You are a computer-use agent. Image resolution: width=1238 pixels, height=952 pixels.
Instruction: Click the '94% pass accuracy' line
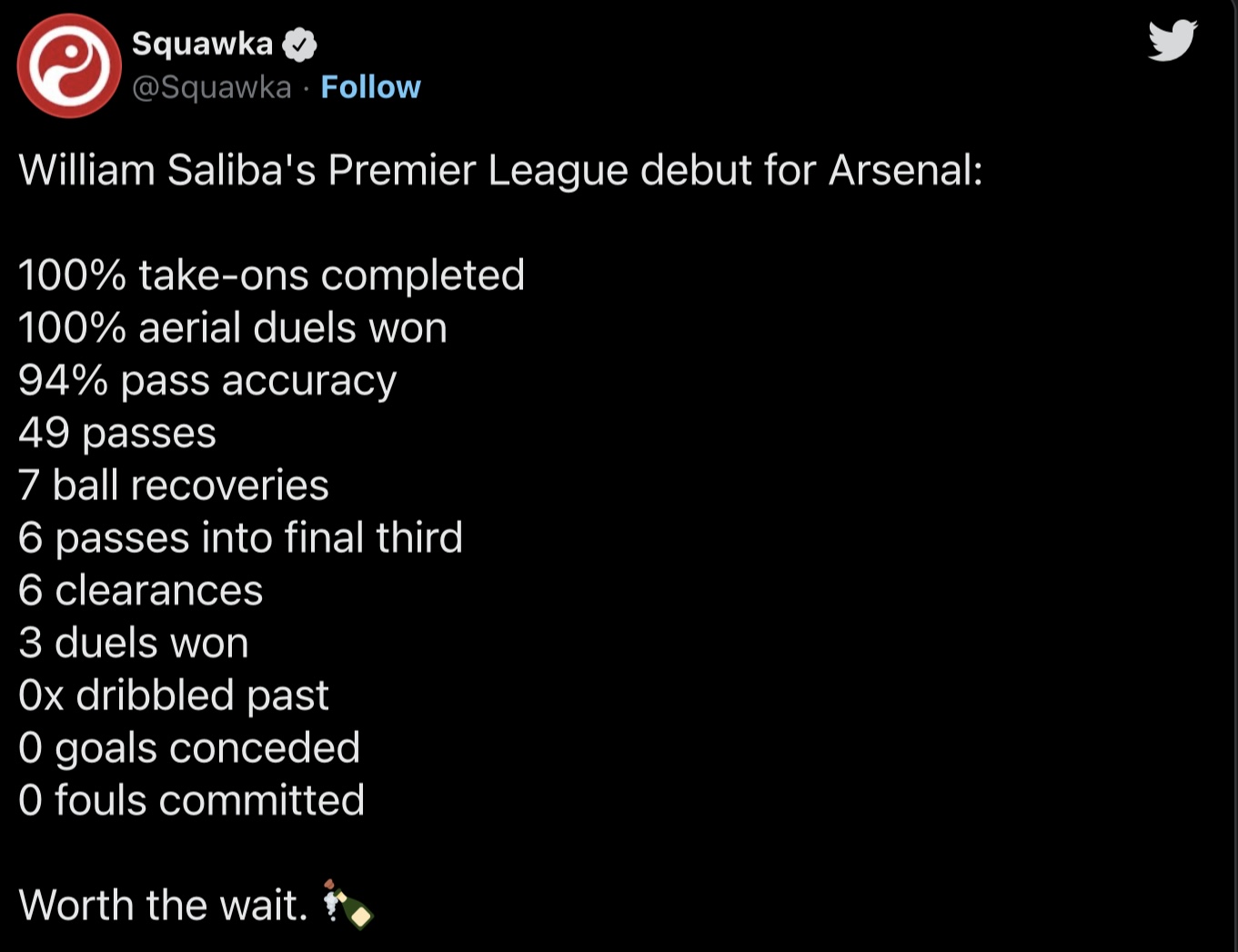tap(207, 381)
